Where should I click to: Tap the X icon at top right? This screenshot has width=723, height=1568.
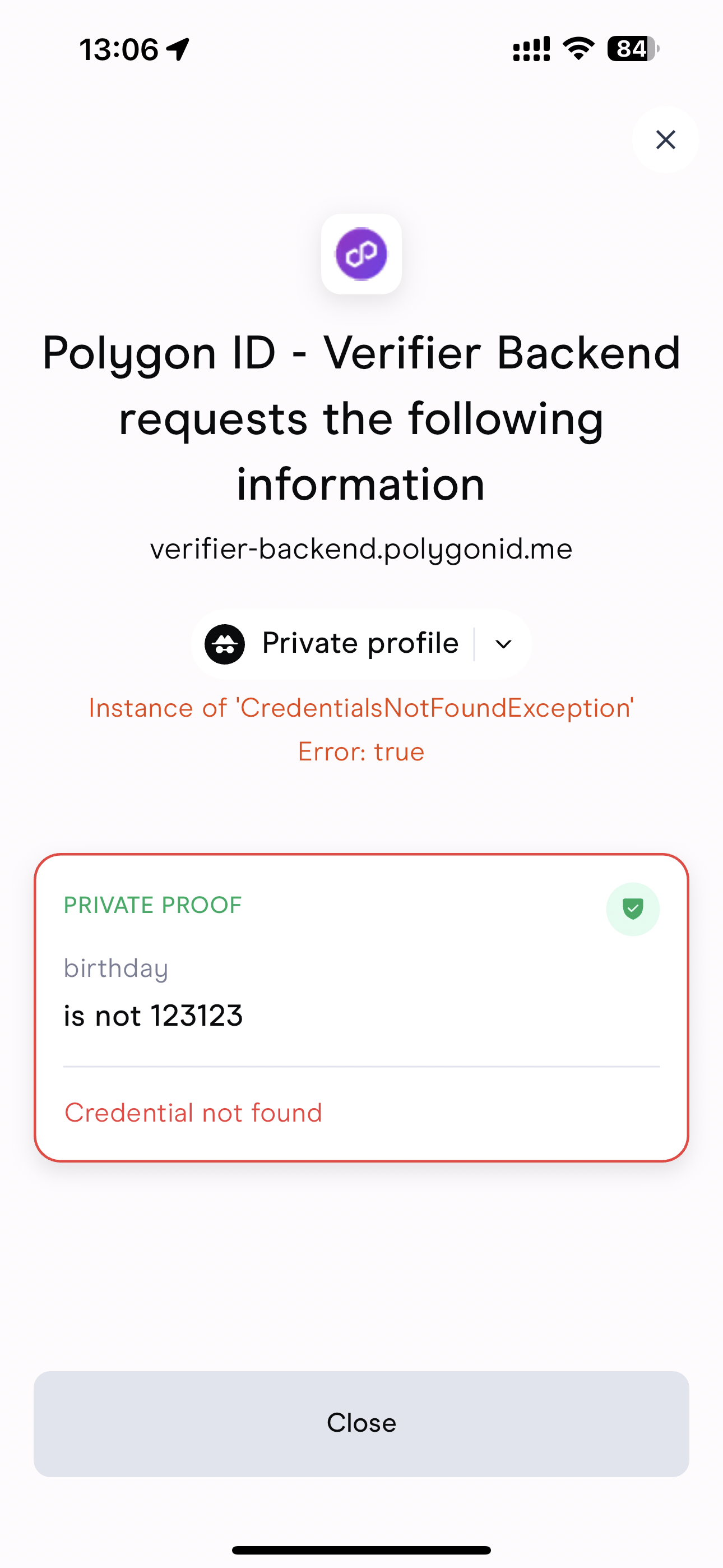pyautogui.click(x=665, y=140)
